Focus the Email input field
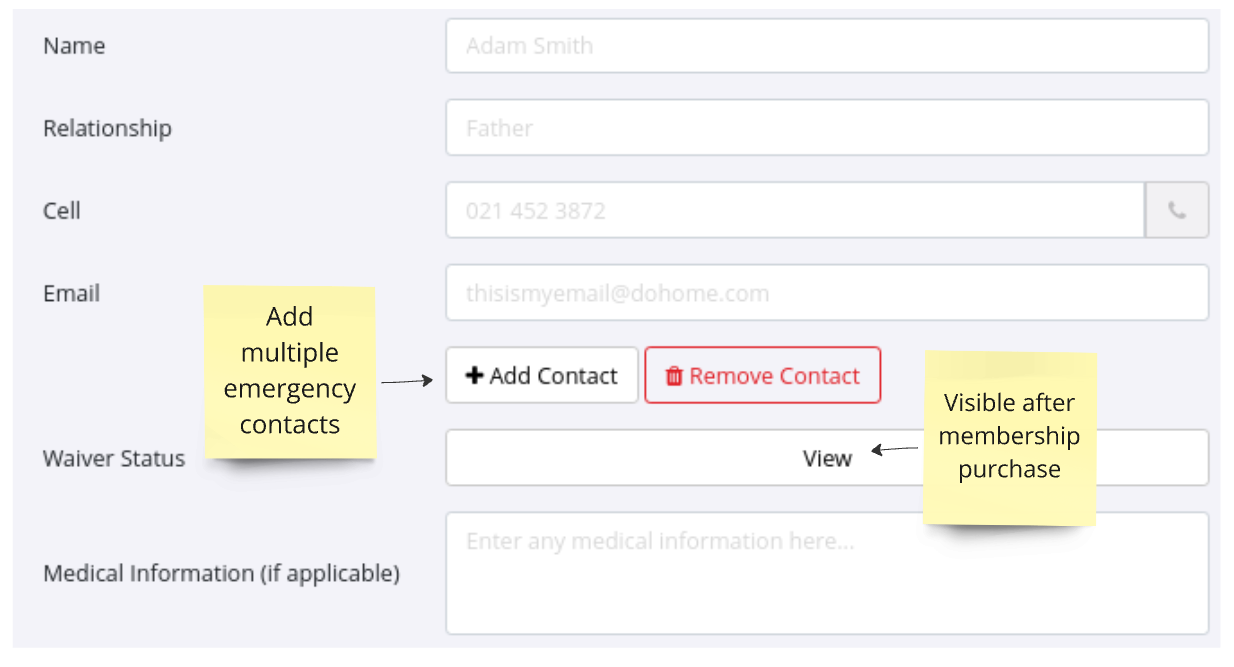The height and width of the screenshot is (667, 1234). click(827, 293)
